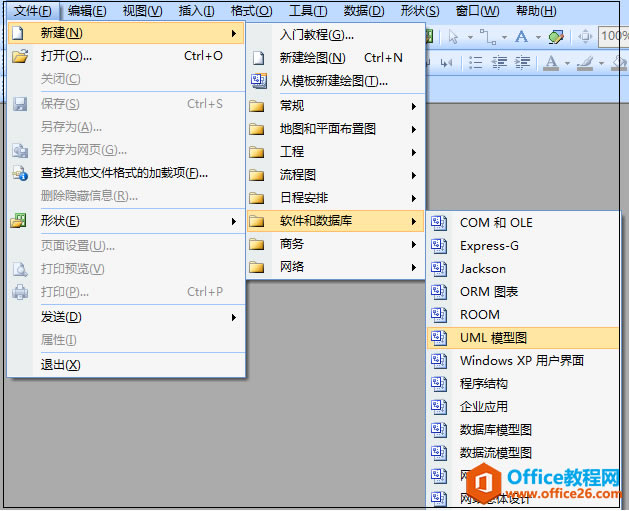Open Pointer tool dropdown arrow
The width and height of the screenshot is (629, 511).
point(470,37)
